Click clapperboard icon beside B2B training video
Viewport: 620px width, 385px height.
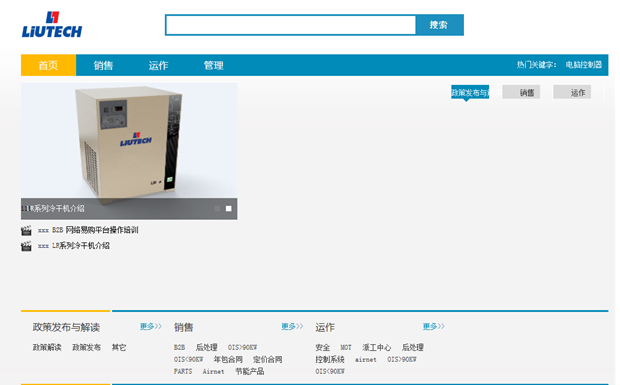click(26, 230)
